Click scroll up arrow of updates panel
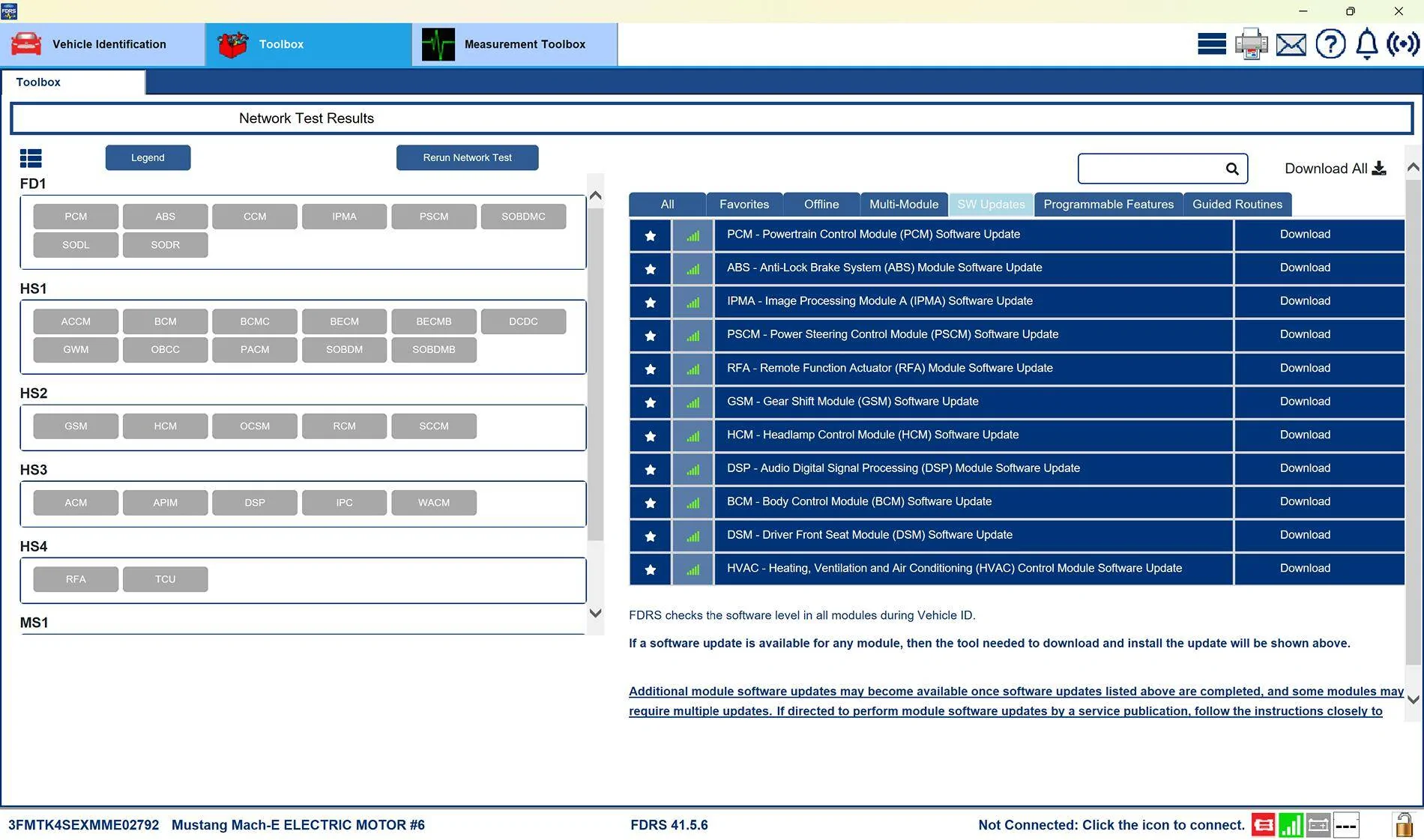 1414,167
